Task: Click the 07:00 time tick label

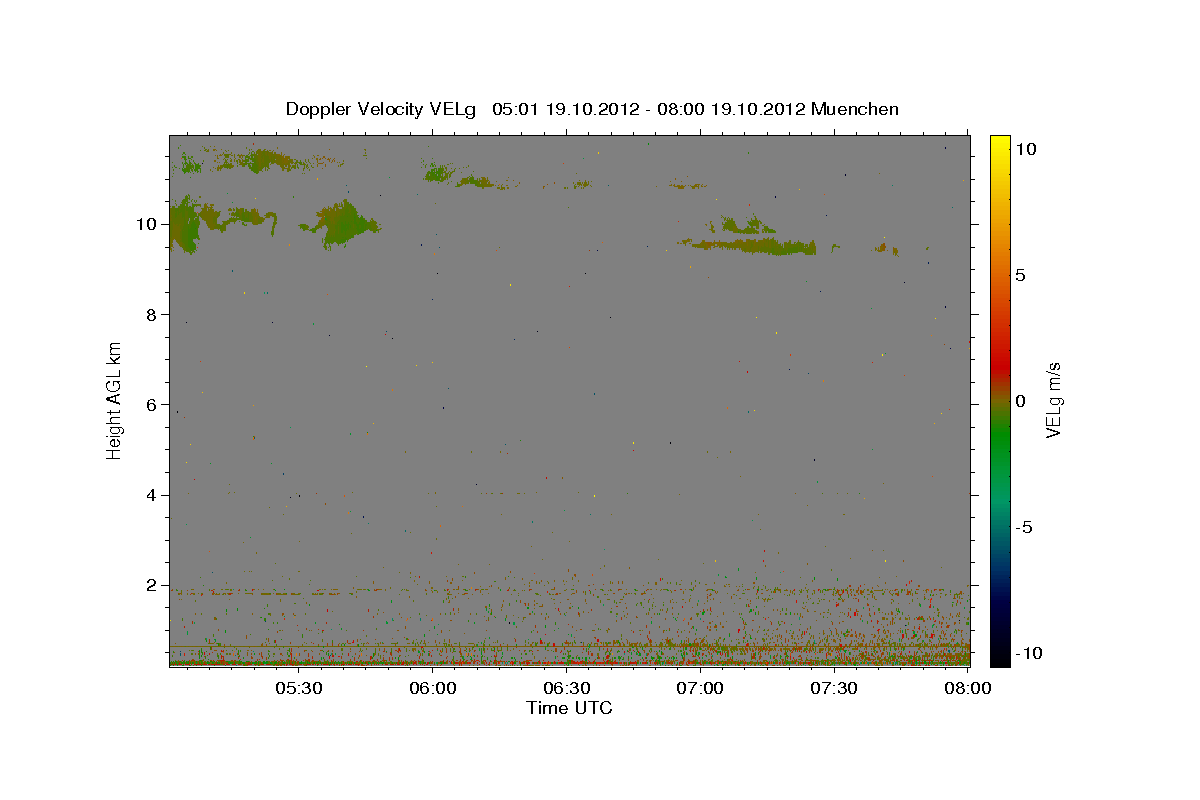Action: (x=700, y=688)
